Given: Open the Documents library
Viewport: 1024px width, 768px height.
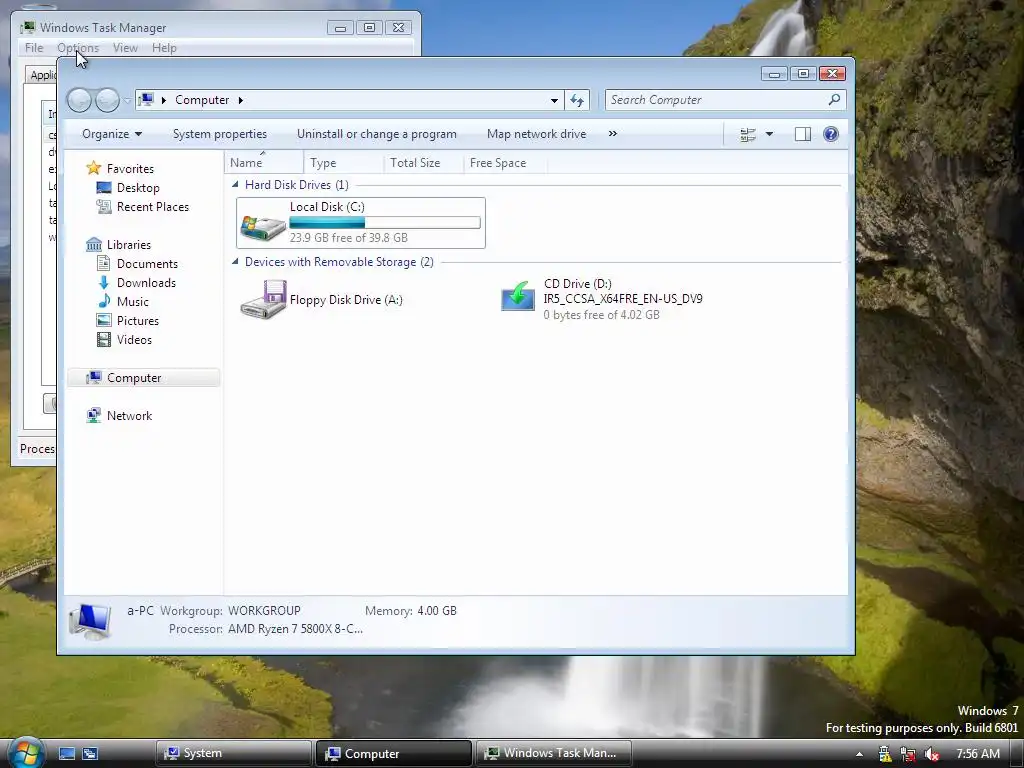Looking at the screenshot, I should pos(147,264).
